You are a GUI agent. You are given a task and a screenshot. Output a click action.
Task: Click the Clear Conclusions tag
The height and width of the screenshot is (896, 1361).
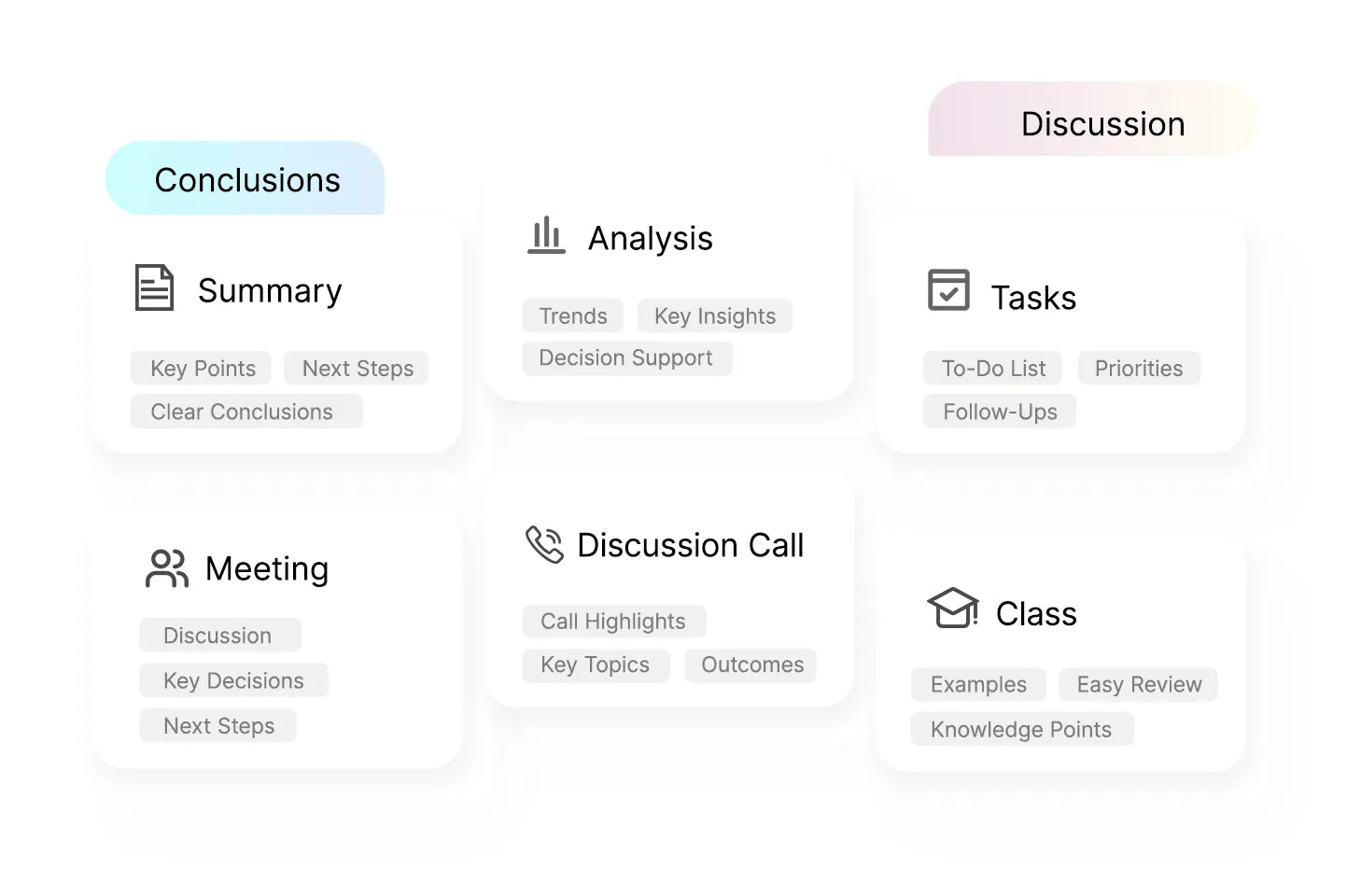(242, 412)
